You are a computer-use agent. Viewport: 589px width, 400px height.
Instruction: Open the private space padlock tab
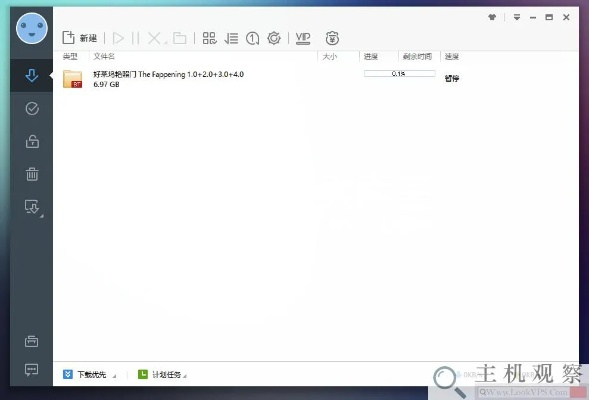[x=32, y=142]
